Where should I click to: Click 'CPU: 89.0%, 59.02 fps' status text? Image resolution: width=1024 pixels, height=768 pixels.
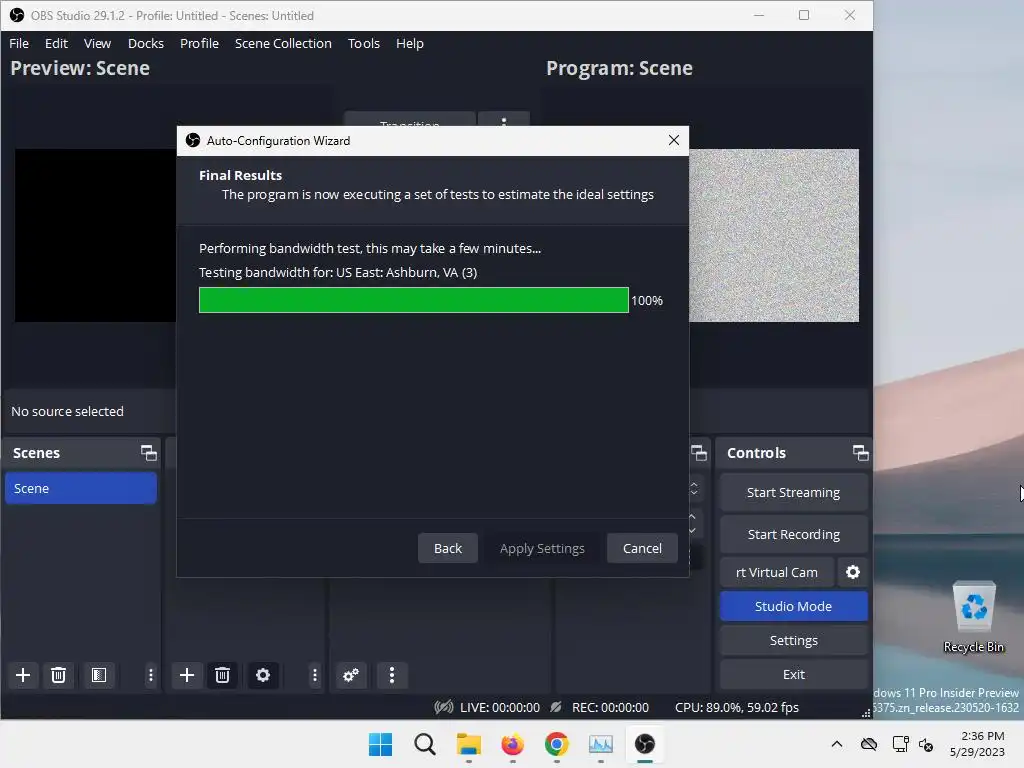click(737, 707)
